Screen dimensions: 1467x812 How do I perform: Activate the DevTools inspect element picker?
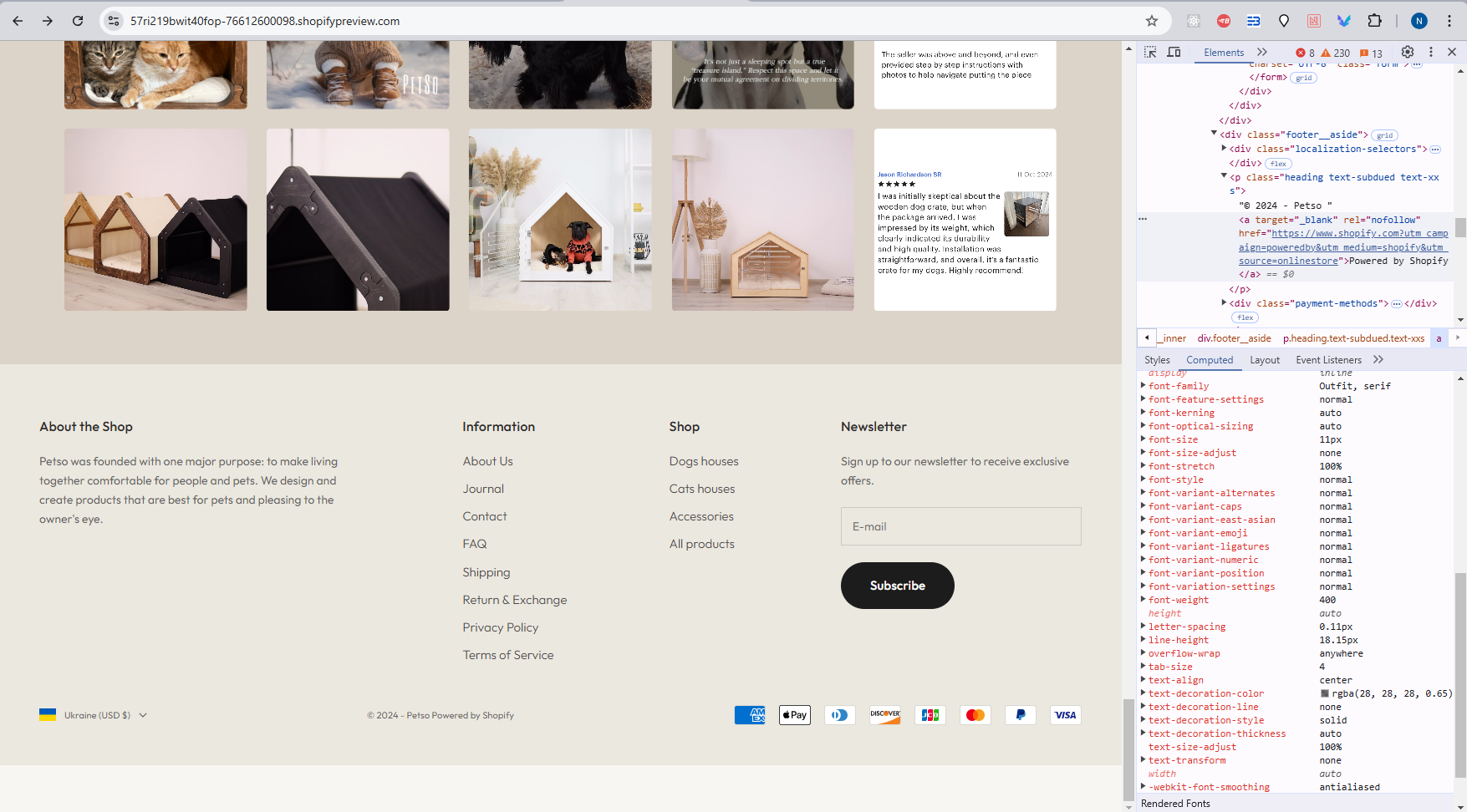1150,52
